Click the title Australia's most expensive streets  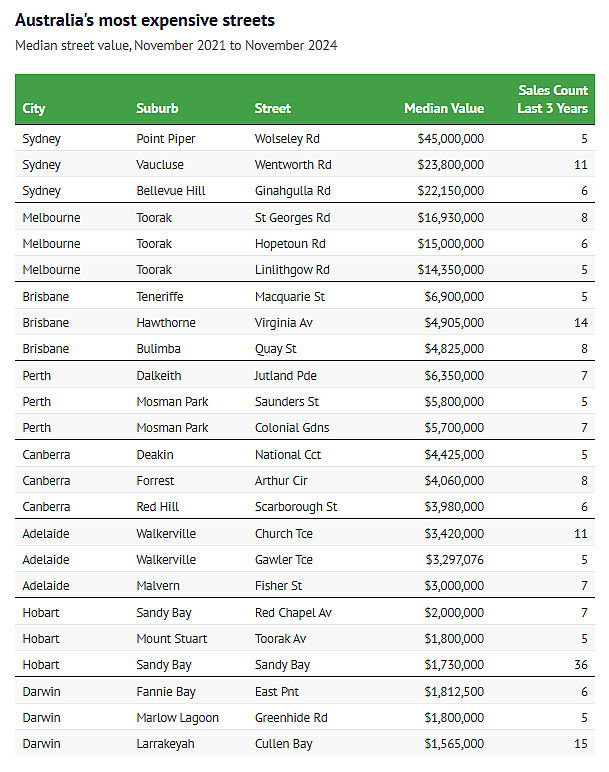(x=145, y=20)
